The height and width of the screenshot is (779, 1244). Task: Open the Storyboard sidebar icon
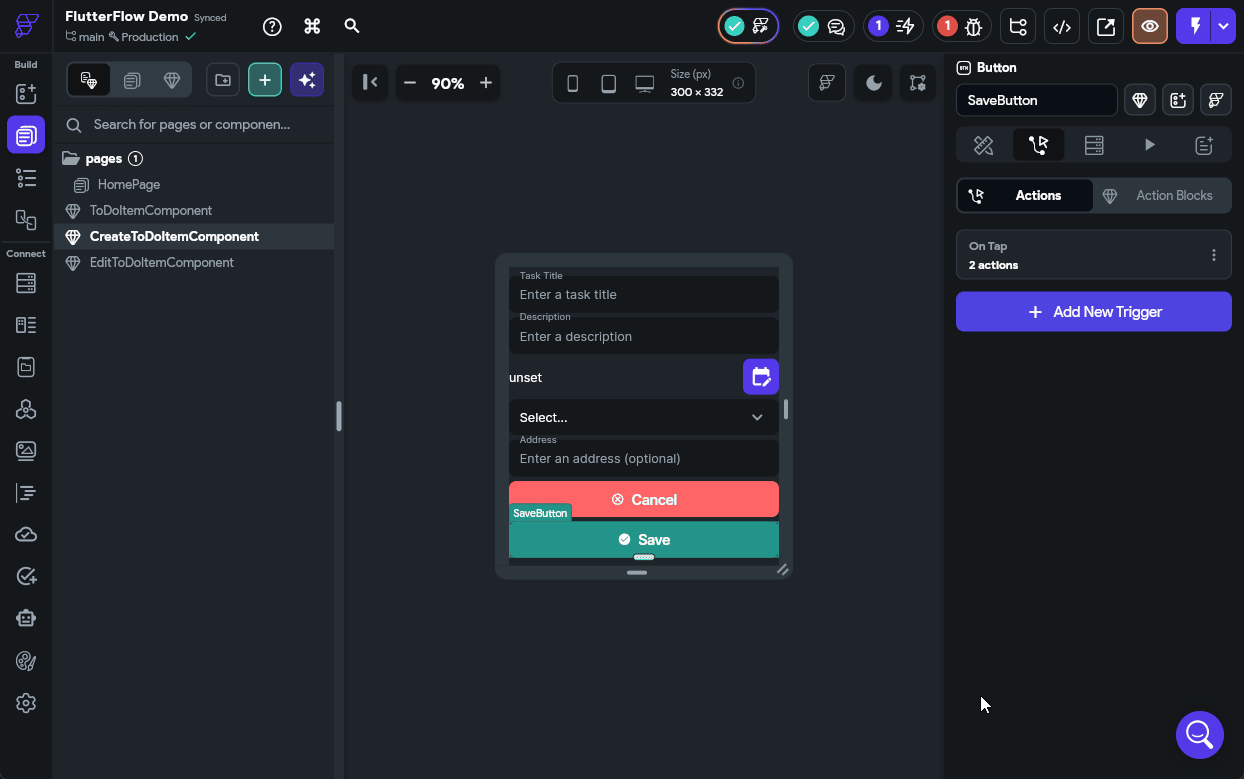click(26, 219)
